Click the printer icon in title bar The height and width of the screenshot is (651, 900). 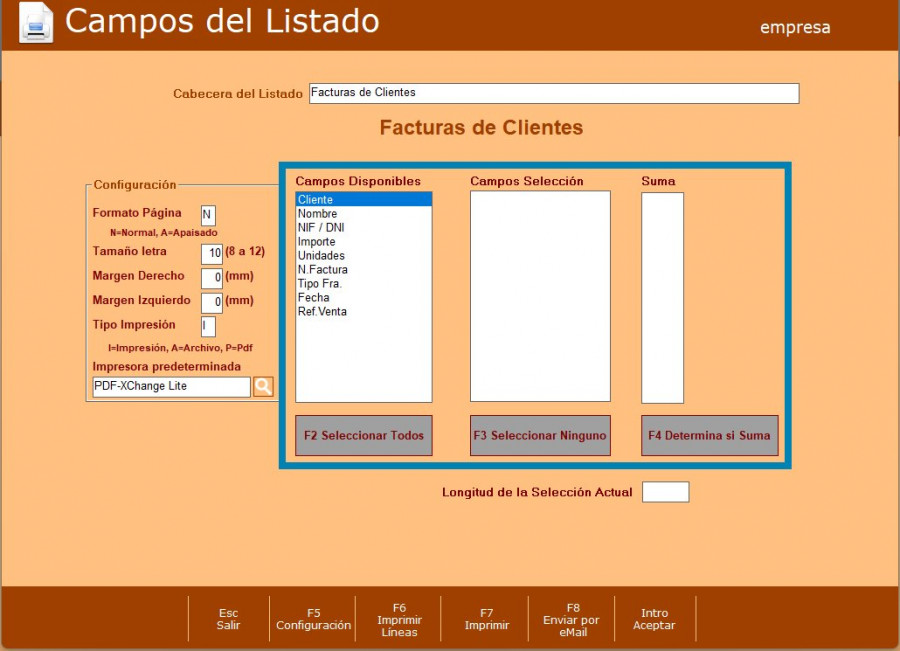click(36, 23)
